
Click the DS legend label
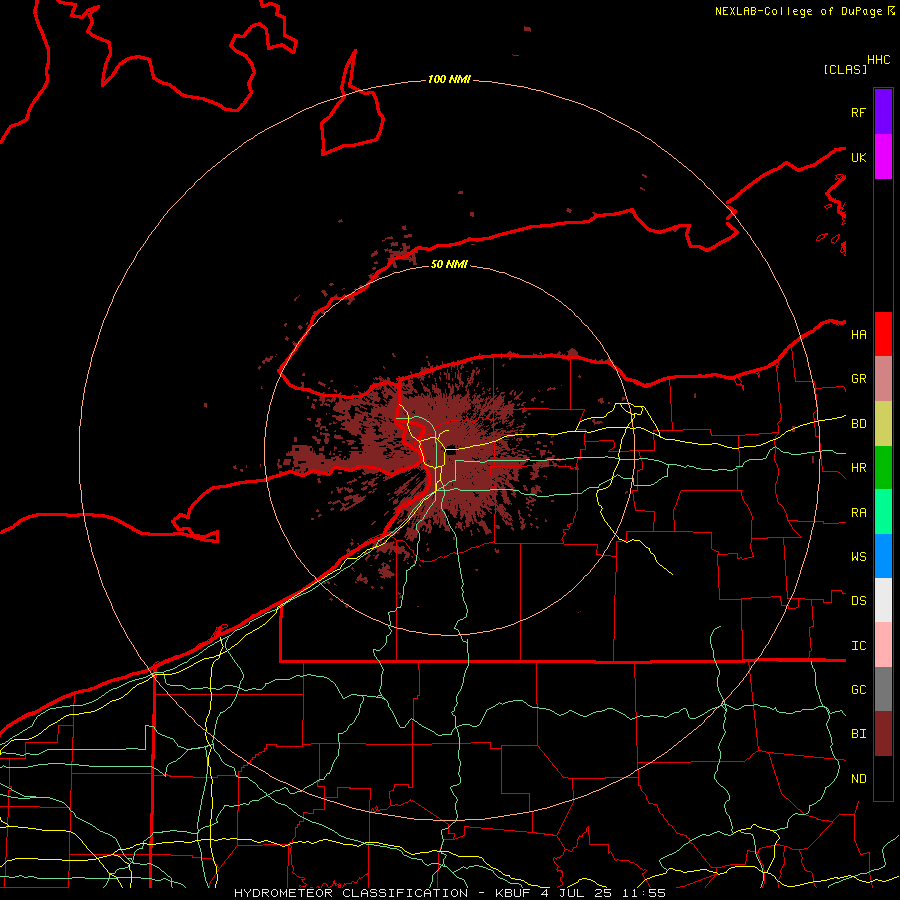pyautogui.click(x=858, y=601)
